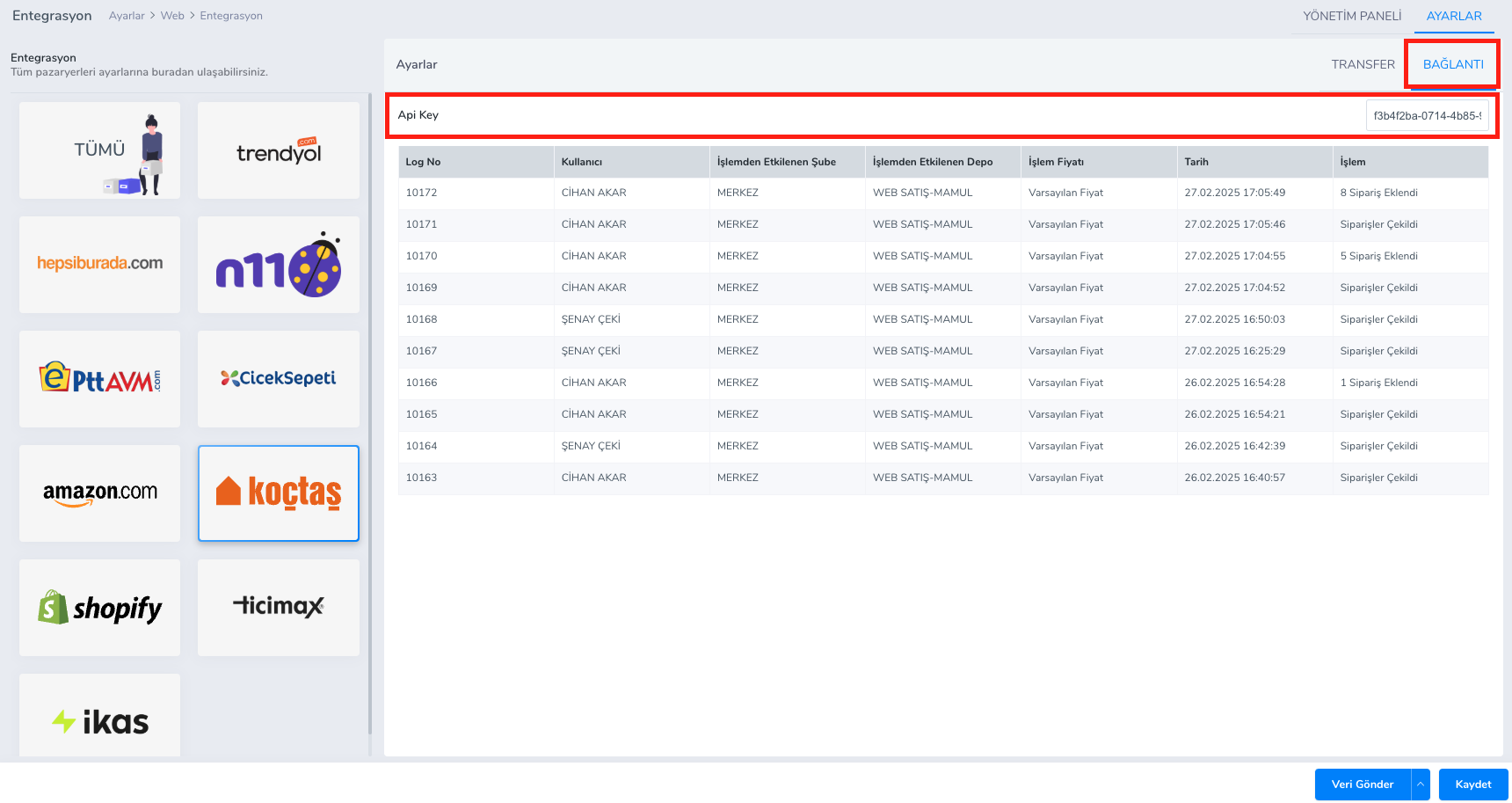The width and height of the screenshot is (1512, 803).
Task: Click the Veri Gönder button
Action: click(1362, 785)
